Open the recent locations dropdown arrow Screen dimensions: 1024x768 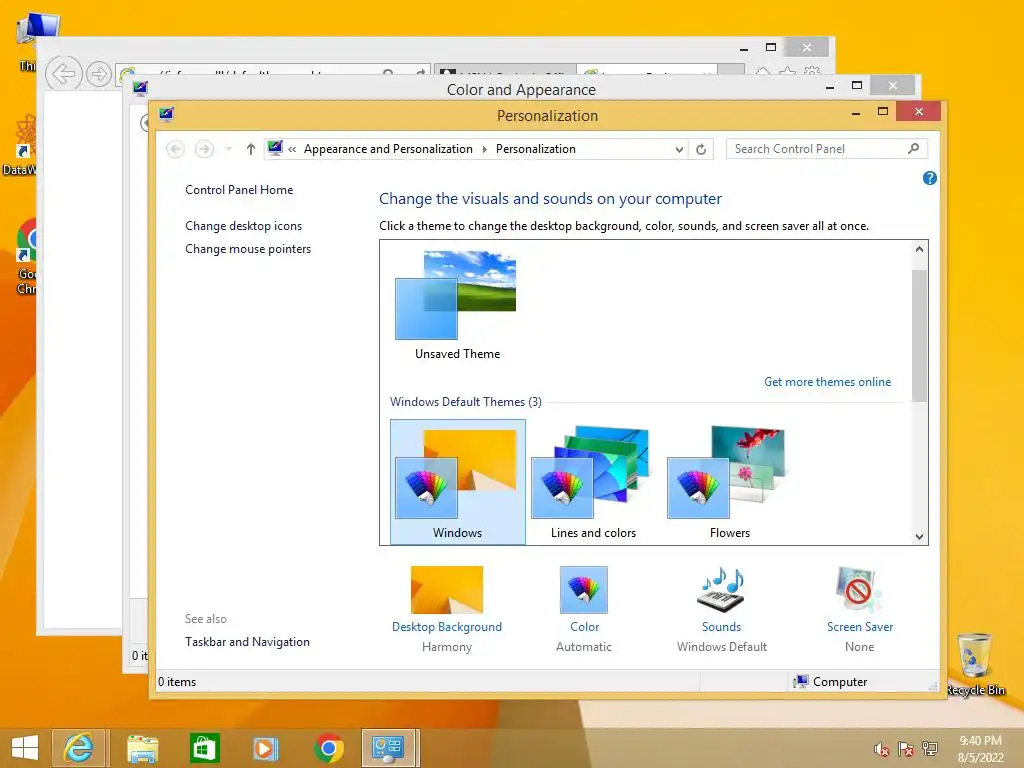(x=229, y=150)
